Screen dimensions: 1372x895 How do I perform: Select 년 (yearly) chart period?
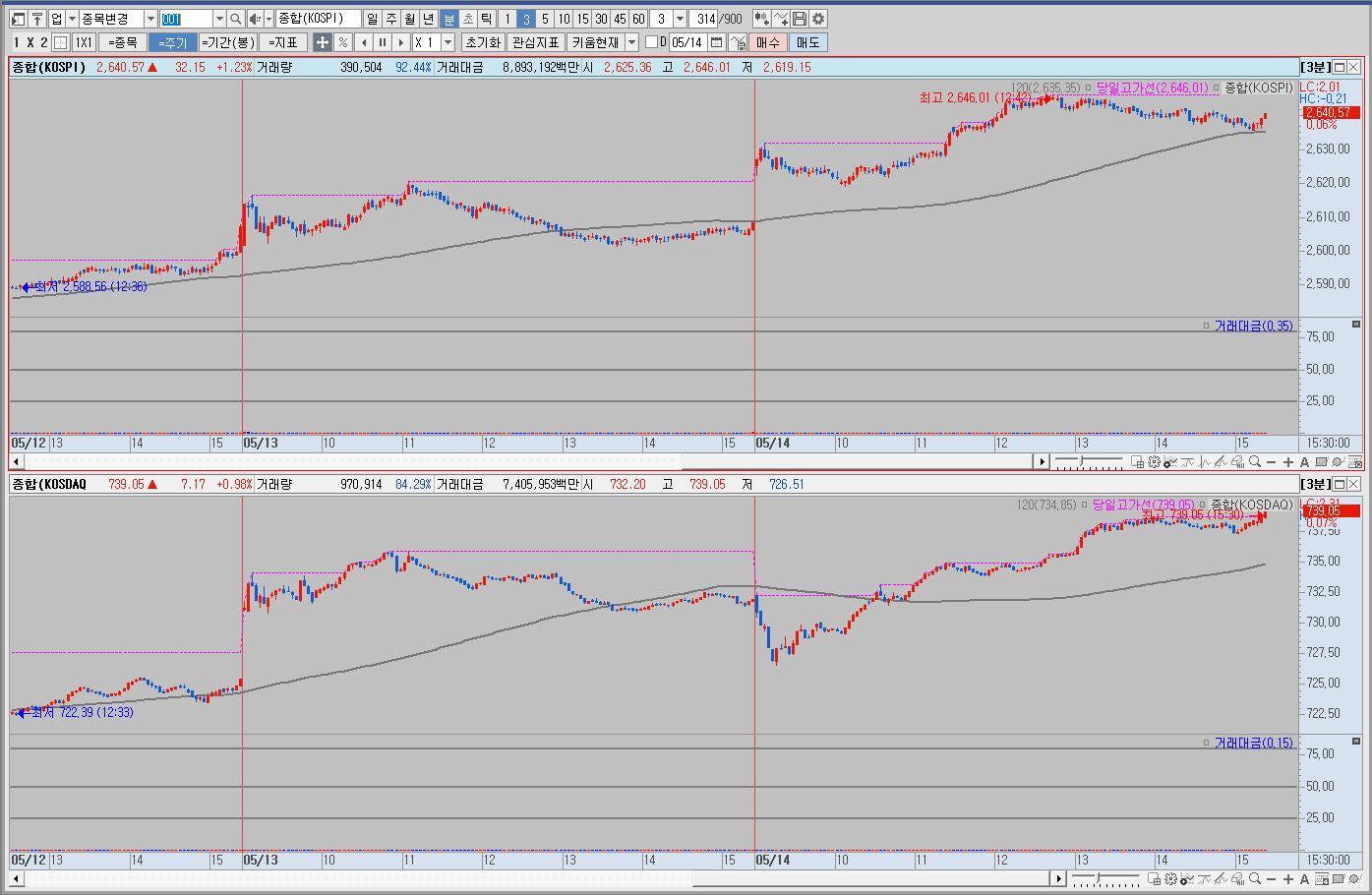pos(429,19)
